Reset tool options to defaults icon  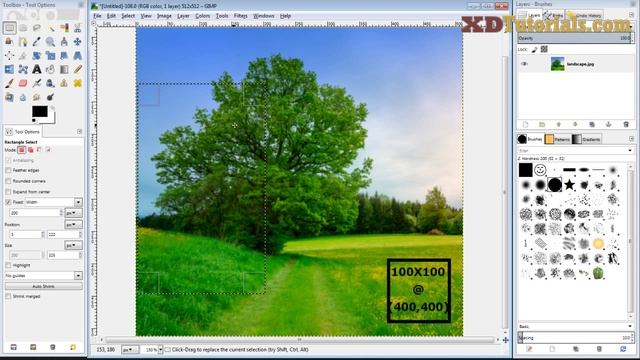[73, 347]
